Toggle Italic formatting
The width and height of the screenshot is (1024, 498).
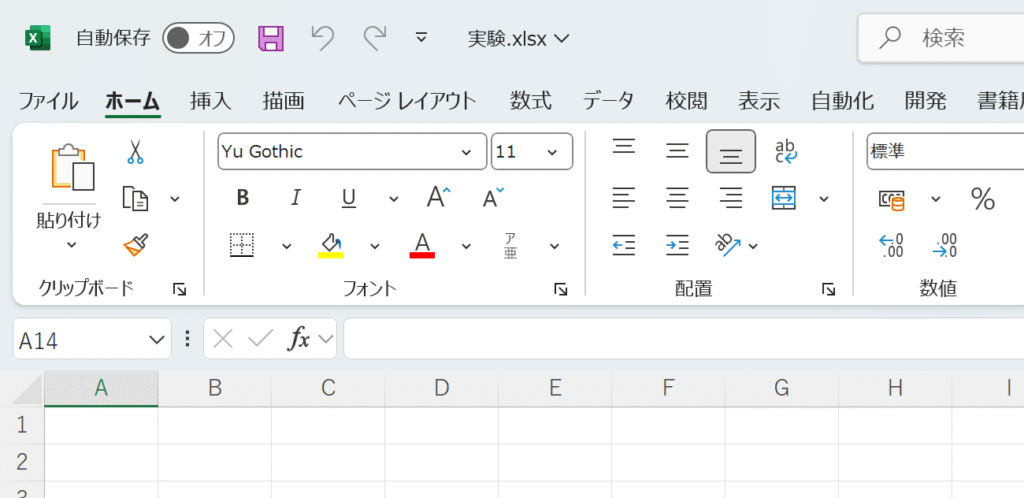point(295,198)
